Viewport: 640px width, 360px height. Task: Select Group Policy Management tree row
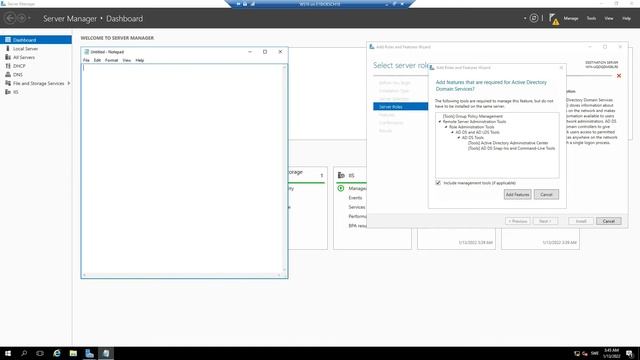click(x=473, y=116)
